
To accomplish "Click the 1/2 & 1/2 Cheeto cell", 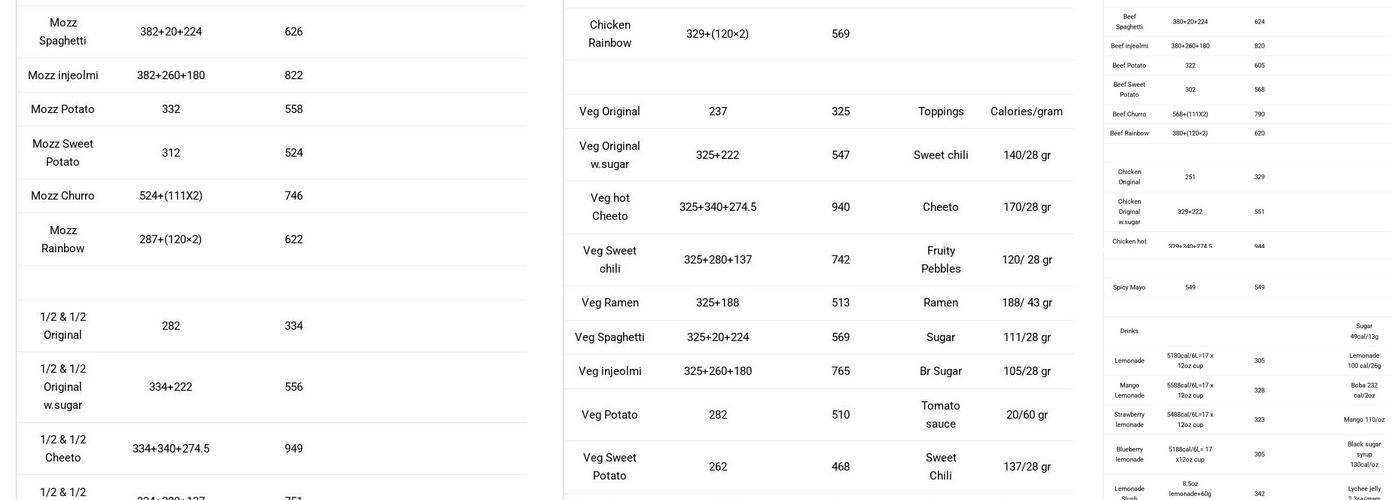I will [63, 449].
